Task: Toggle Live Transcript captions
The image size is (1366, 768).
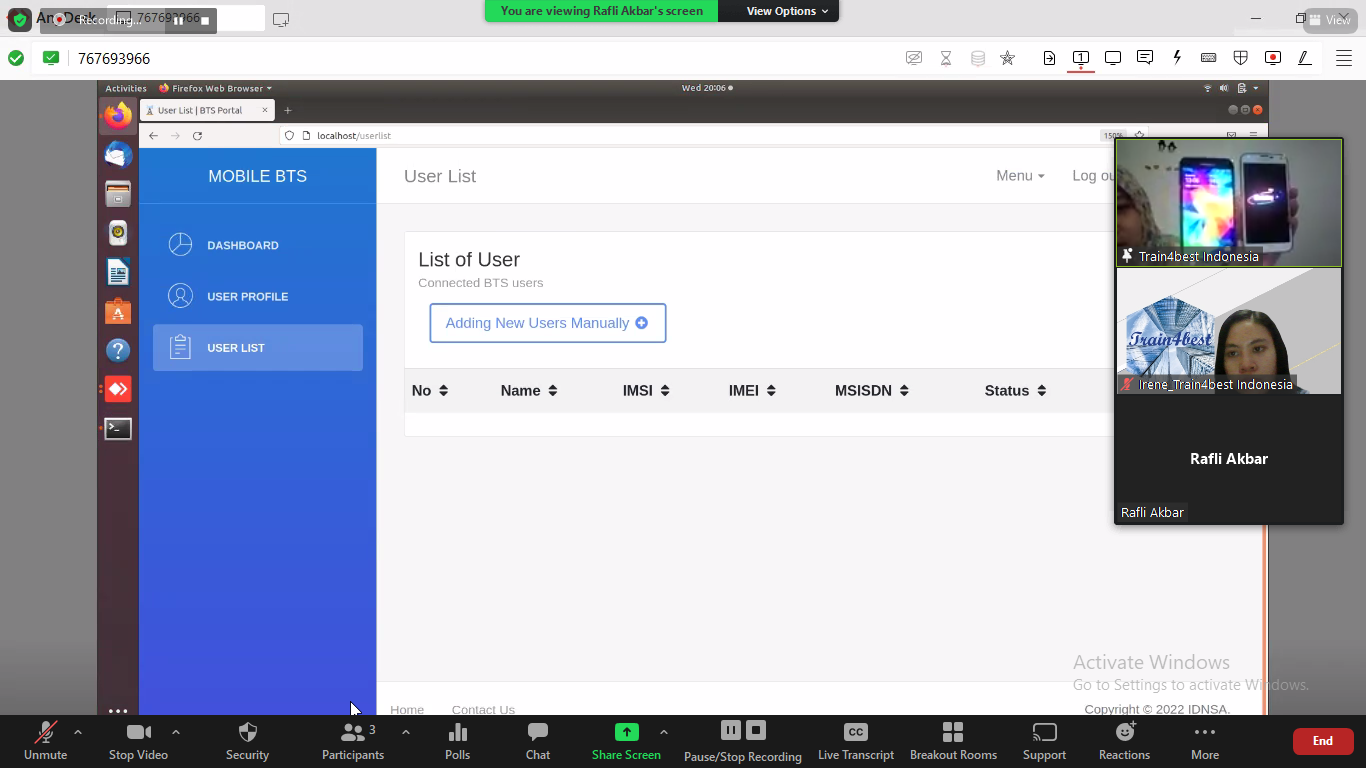Action: pos(855,741)
